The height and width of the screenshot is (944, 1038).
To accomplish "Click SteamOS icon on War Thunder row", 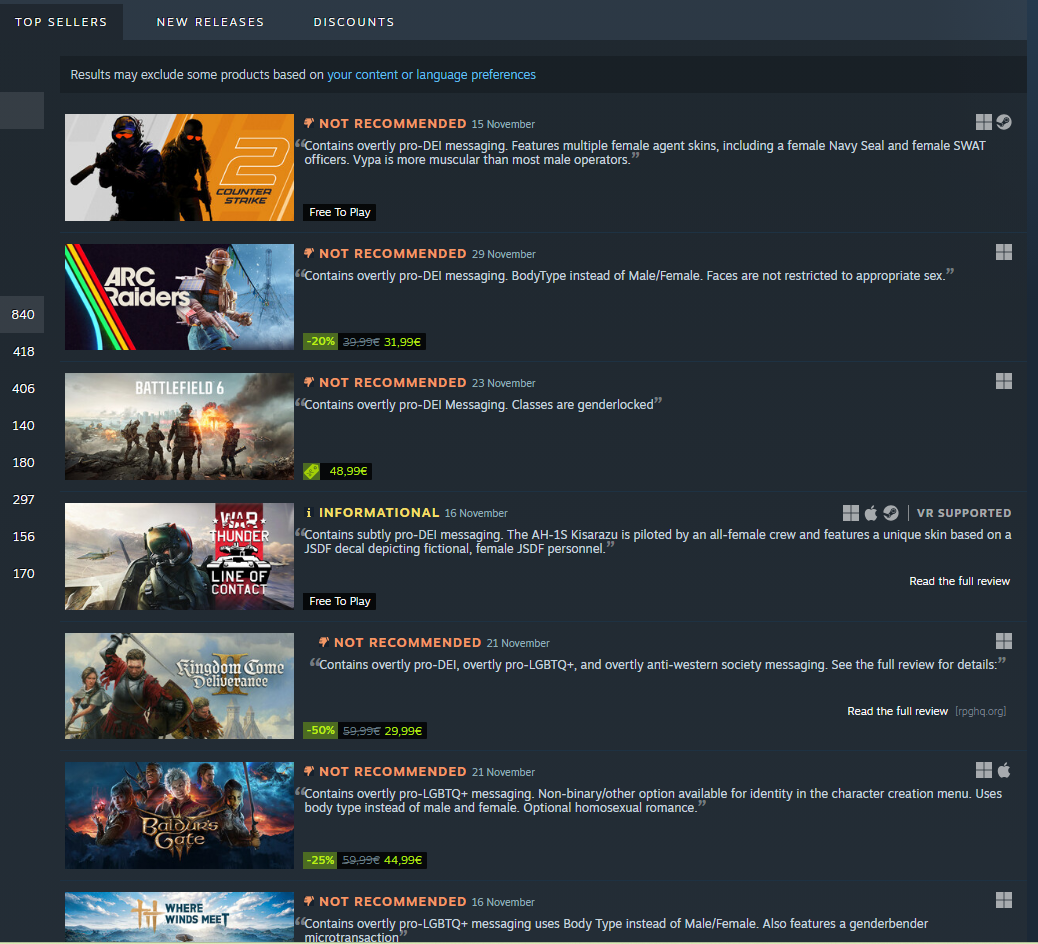I will [891, 513].
